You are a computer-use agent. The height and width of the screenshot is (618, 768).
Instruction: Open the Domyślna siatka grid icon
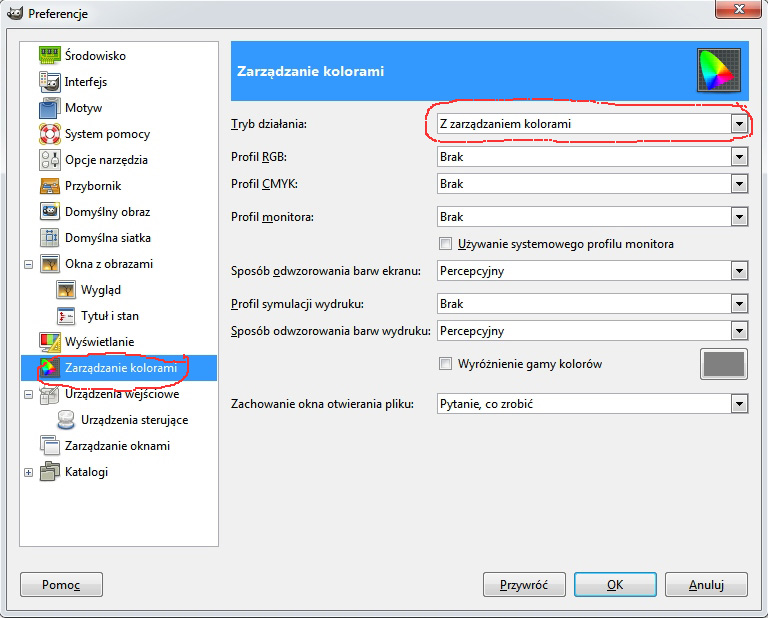click(x=50, y=238)
